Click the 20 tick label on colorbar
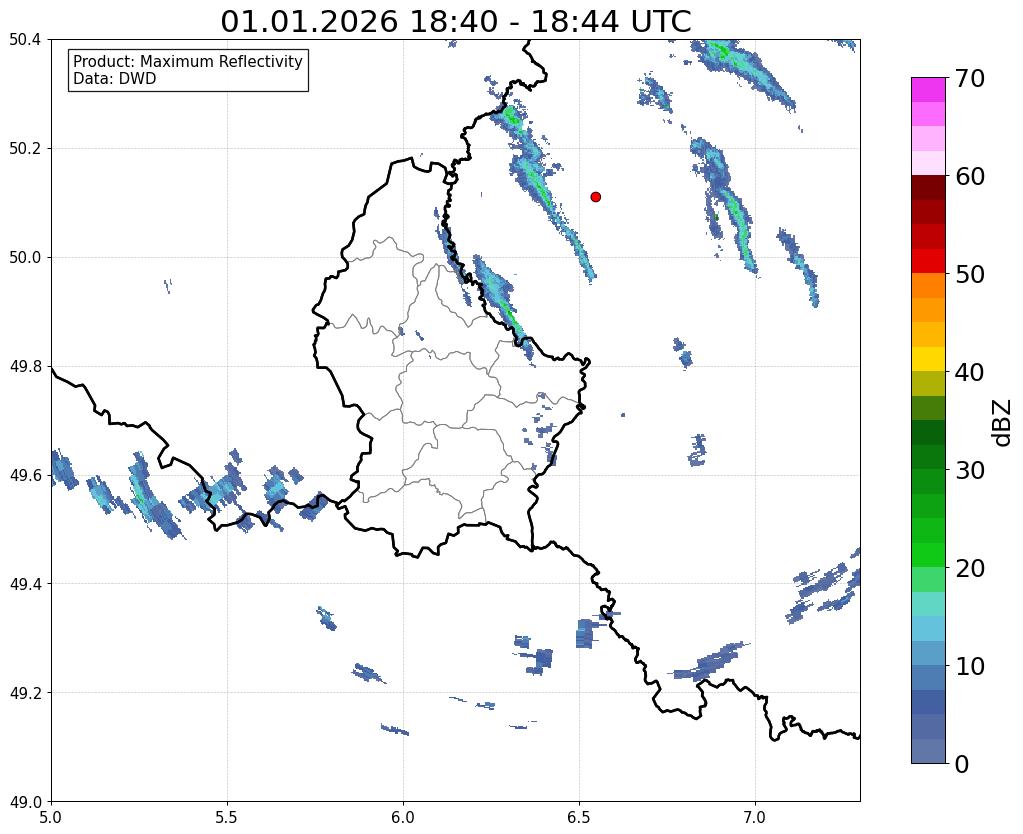This screenshot has width=1023, height=834. tap(969, 568)
